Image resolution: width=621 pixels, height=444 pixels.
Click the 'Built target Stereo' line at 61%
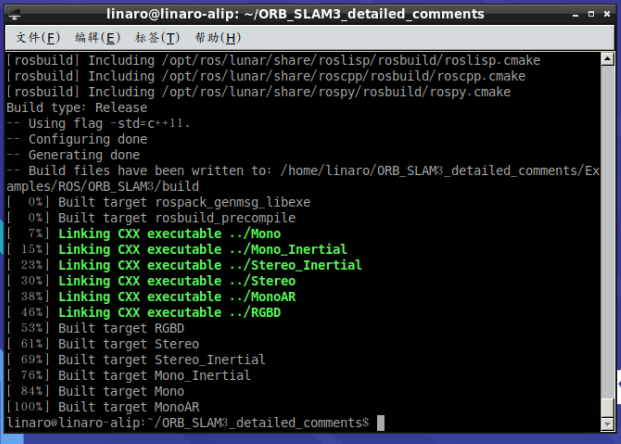[x=103, y=344]
